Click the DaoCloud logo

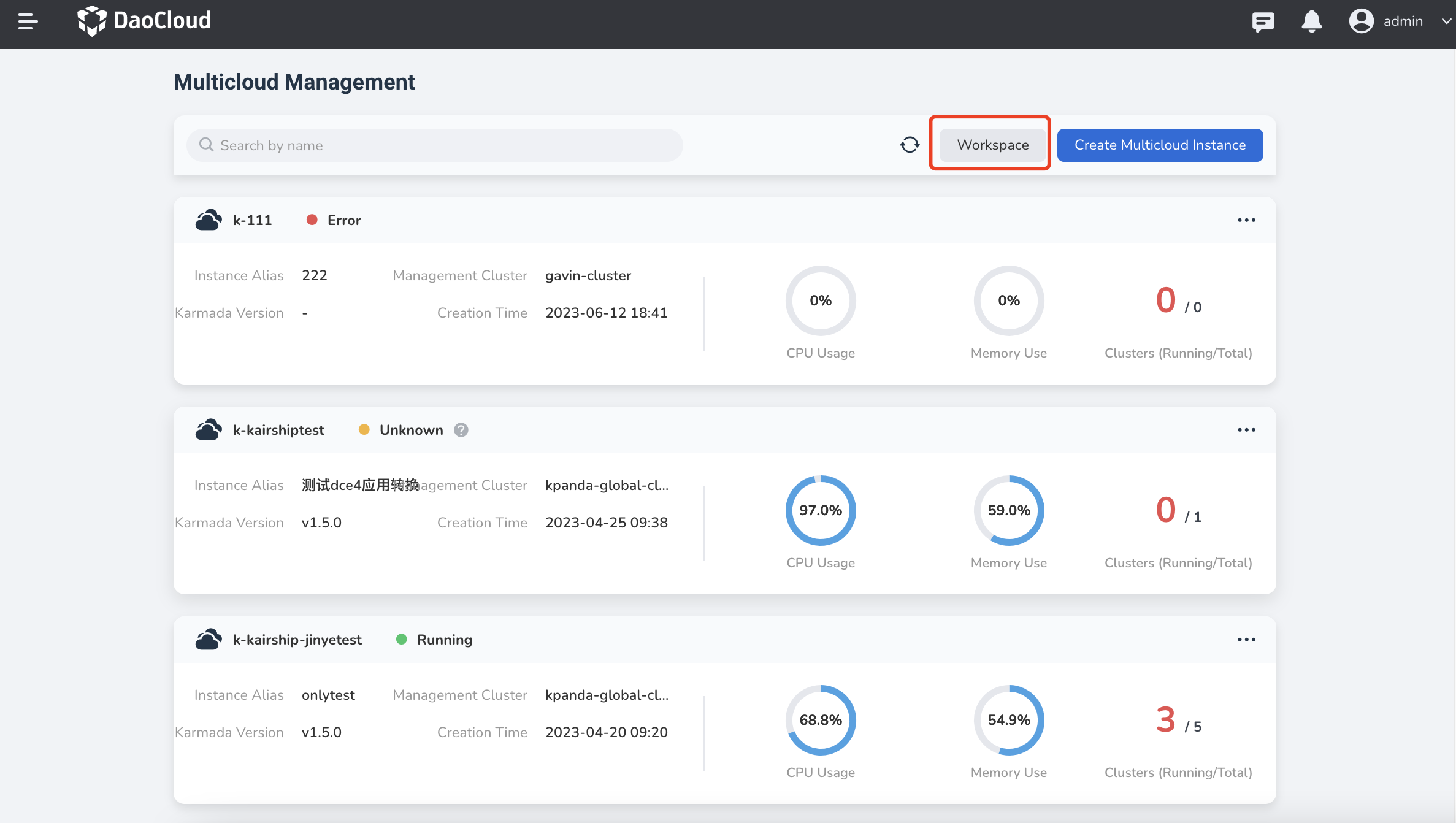(x=144, y=21)
